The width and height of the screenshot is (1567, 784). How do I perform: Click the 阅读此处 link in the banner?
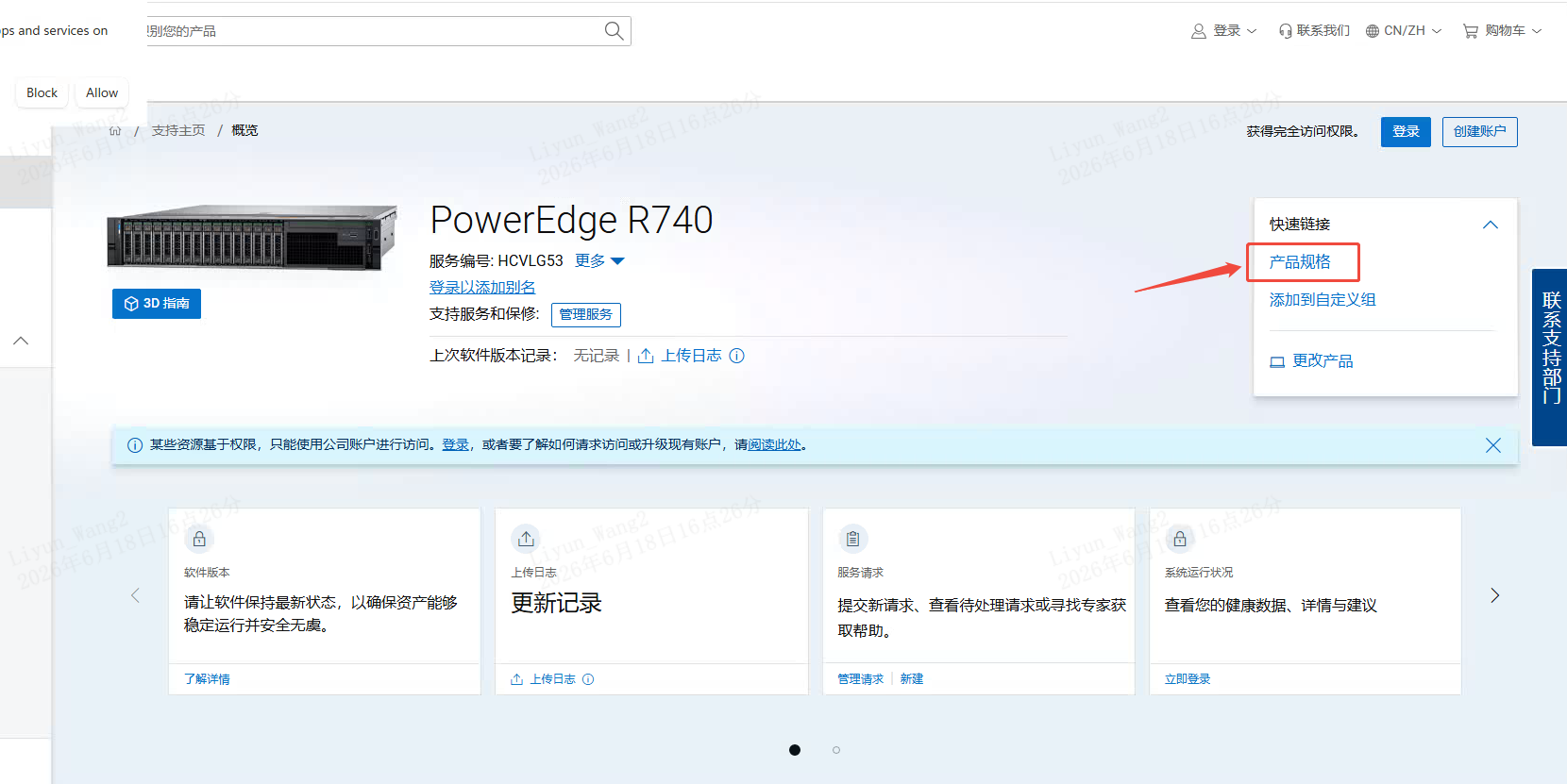(x=774, y=445)
